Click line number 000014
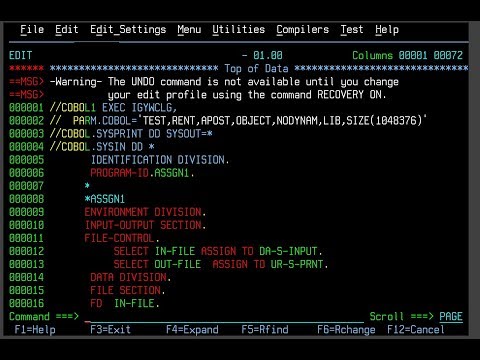Screen dimensions: 480x360 pos(26,277)
